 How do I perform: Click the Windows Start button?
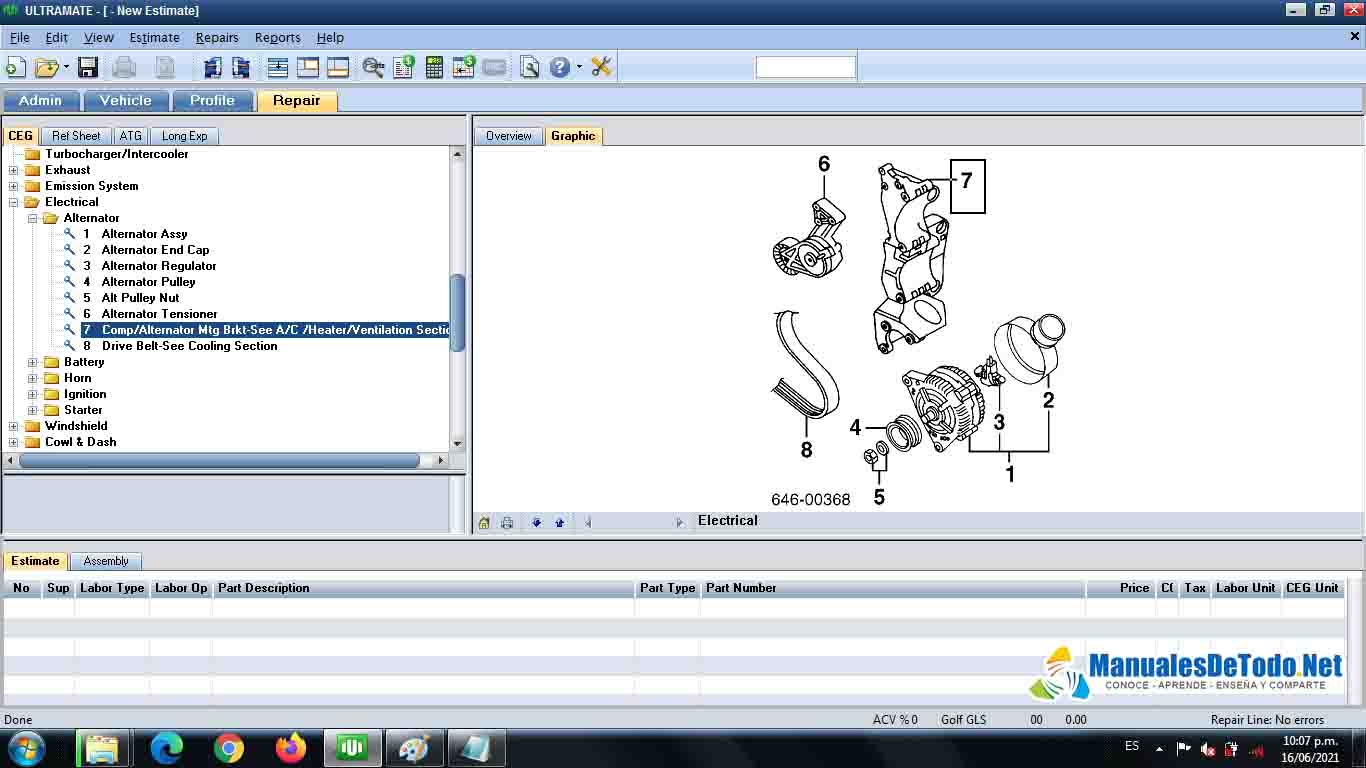coord(25,747)
